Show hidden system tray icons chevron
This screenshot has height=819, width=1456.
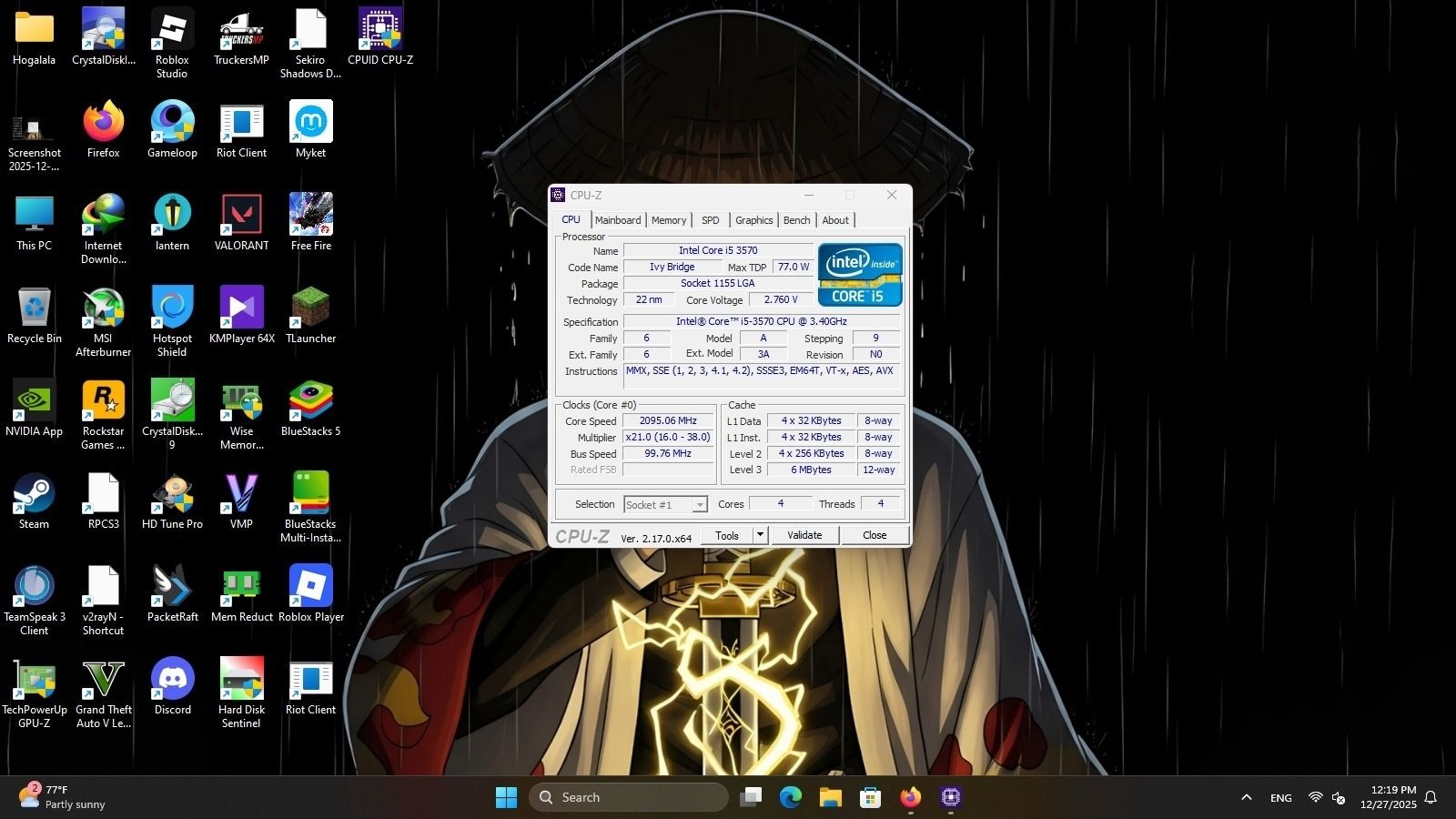click(1247, 797)
